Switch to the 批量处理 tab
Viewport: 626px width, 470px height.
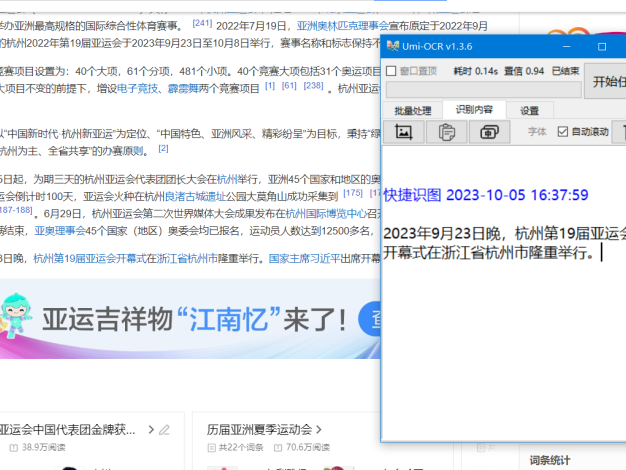click(412, 110)
